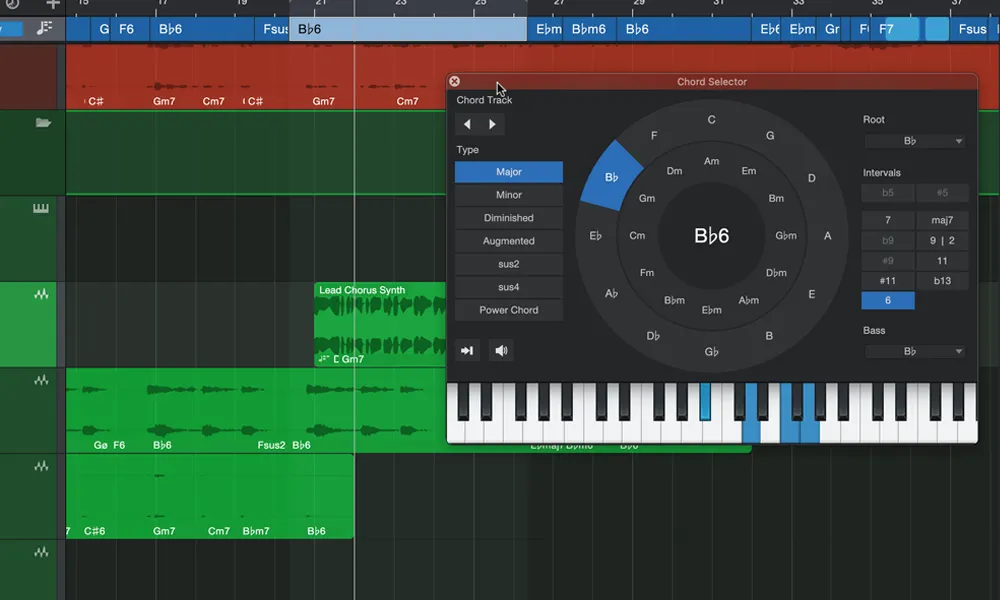Click the folder track icon

point(43,122)
